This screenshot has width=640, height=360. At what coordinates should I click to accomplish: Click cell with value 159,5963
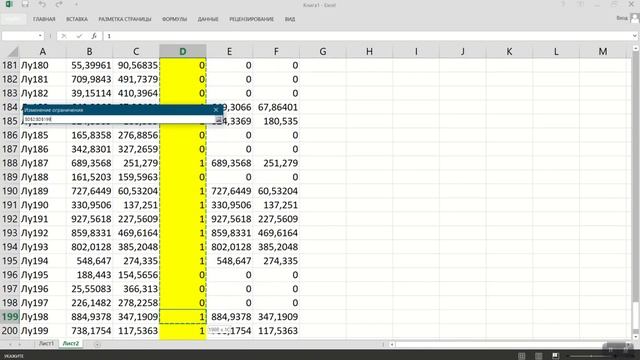136,177
